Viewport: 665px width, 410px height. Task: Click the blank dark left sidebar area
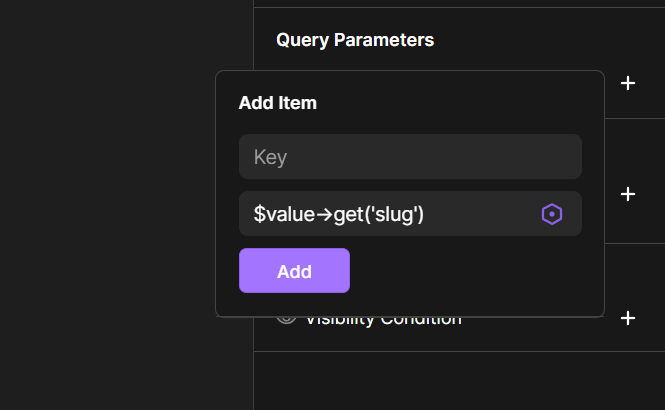106,212
